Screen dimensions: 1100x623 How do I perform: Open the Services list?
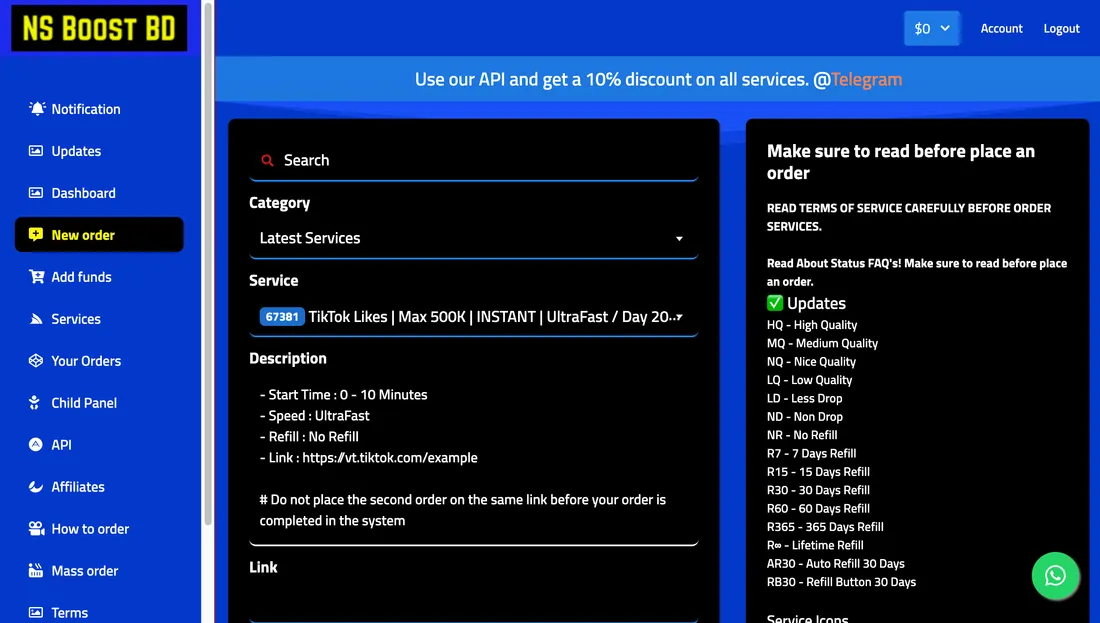tap(76, 319)
